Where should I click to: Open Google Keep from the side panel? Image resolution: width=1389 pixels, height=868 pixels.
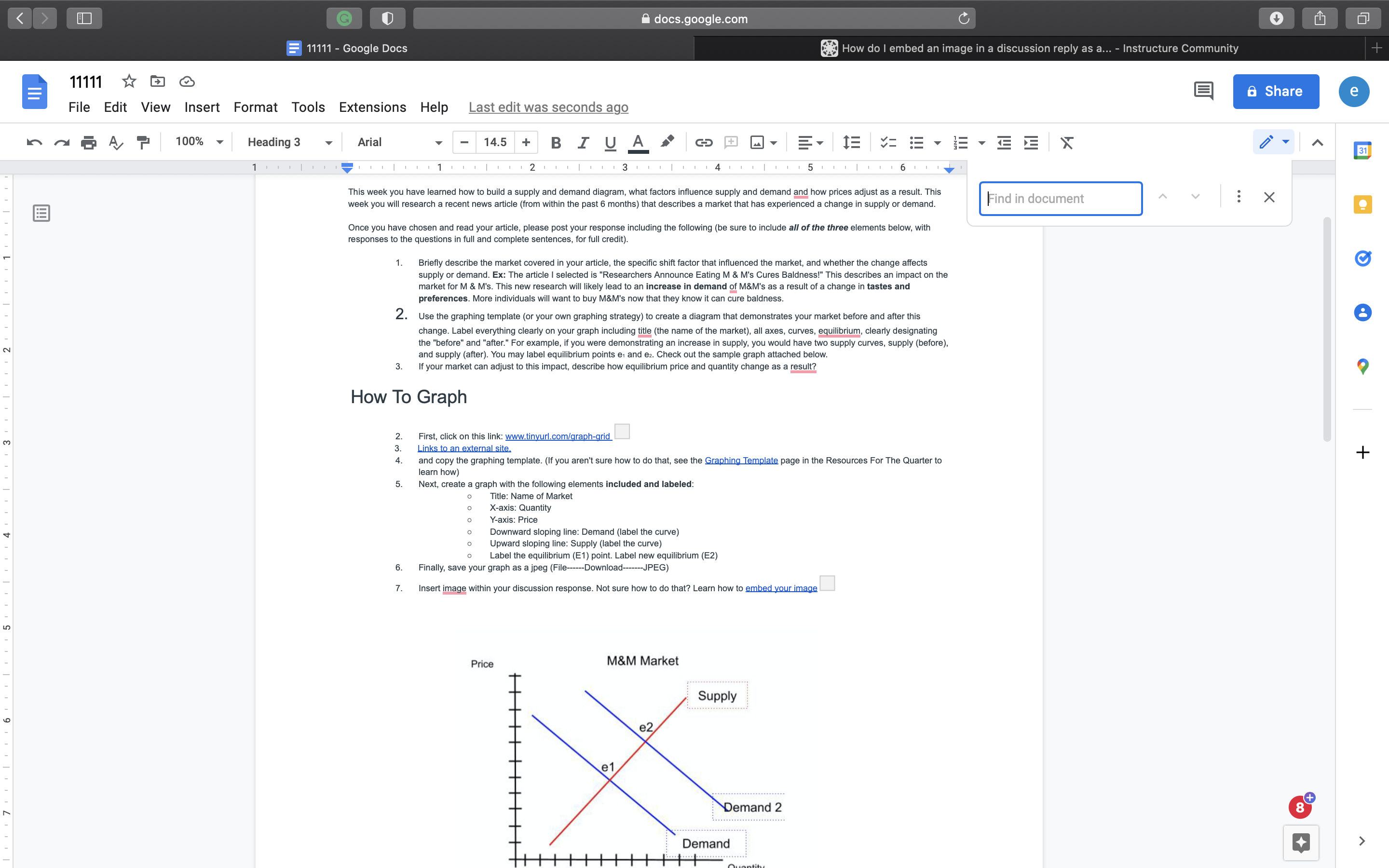click(x=1362, y=204)
